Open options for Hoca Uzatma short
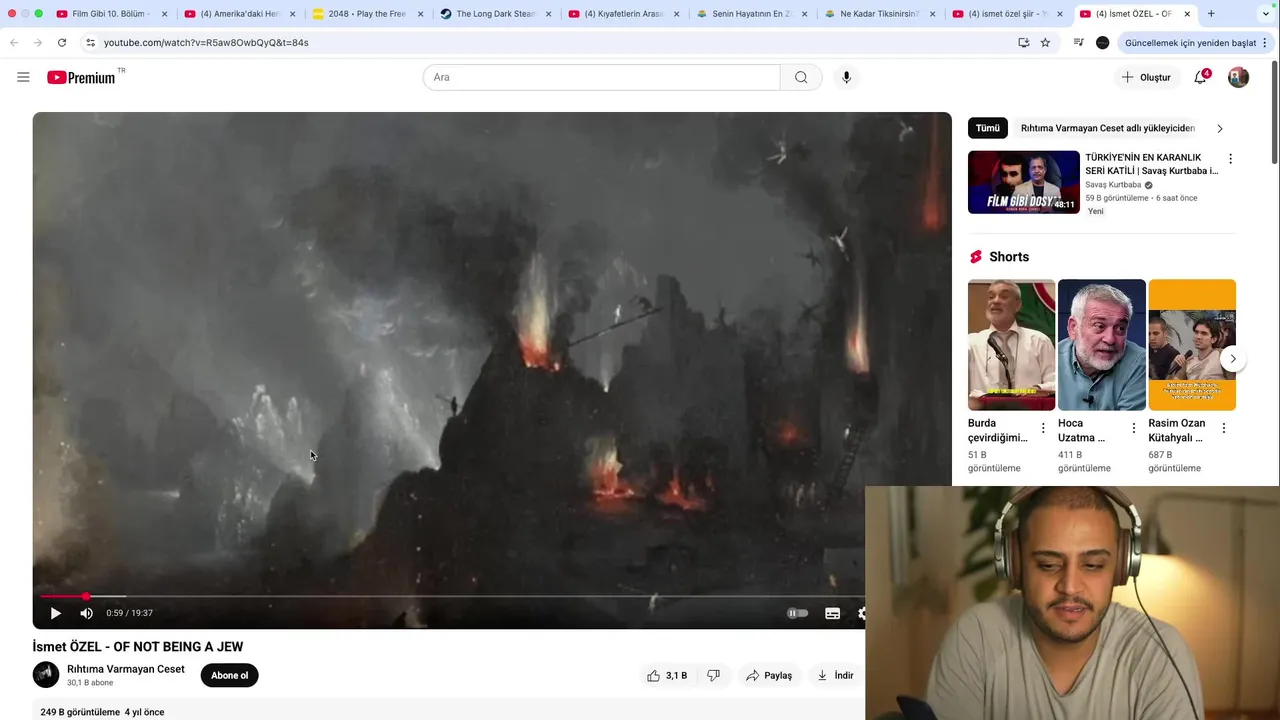 click(x=1133, y=428)
